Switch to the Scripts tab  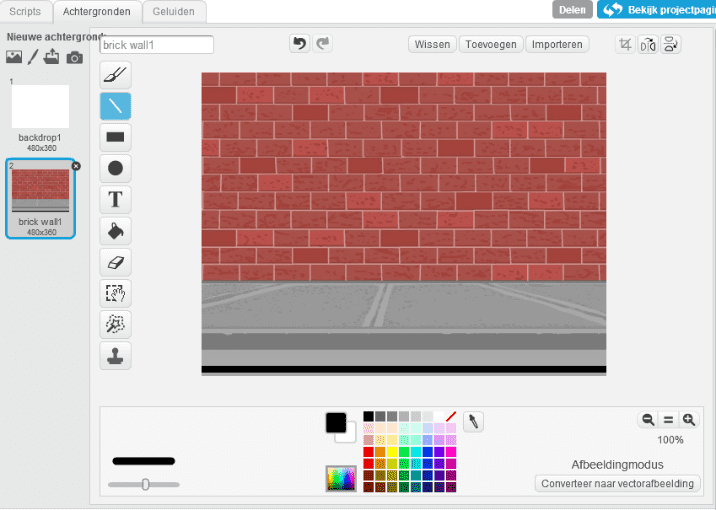click(x=25, y=11)
